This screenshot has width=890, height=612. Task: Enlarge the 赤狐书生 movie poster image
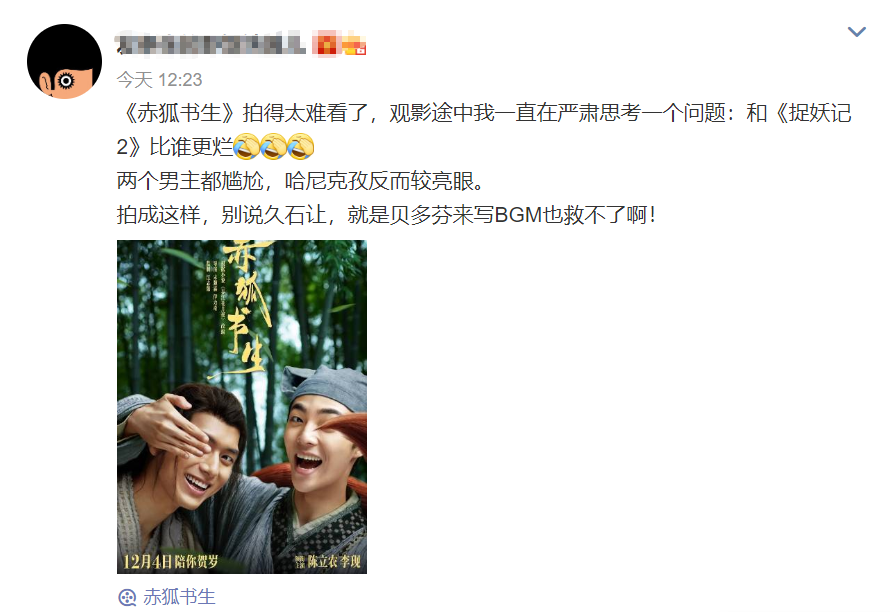(x=242, y=406)
